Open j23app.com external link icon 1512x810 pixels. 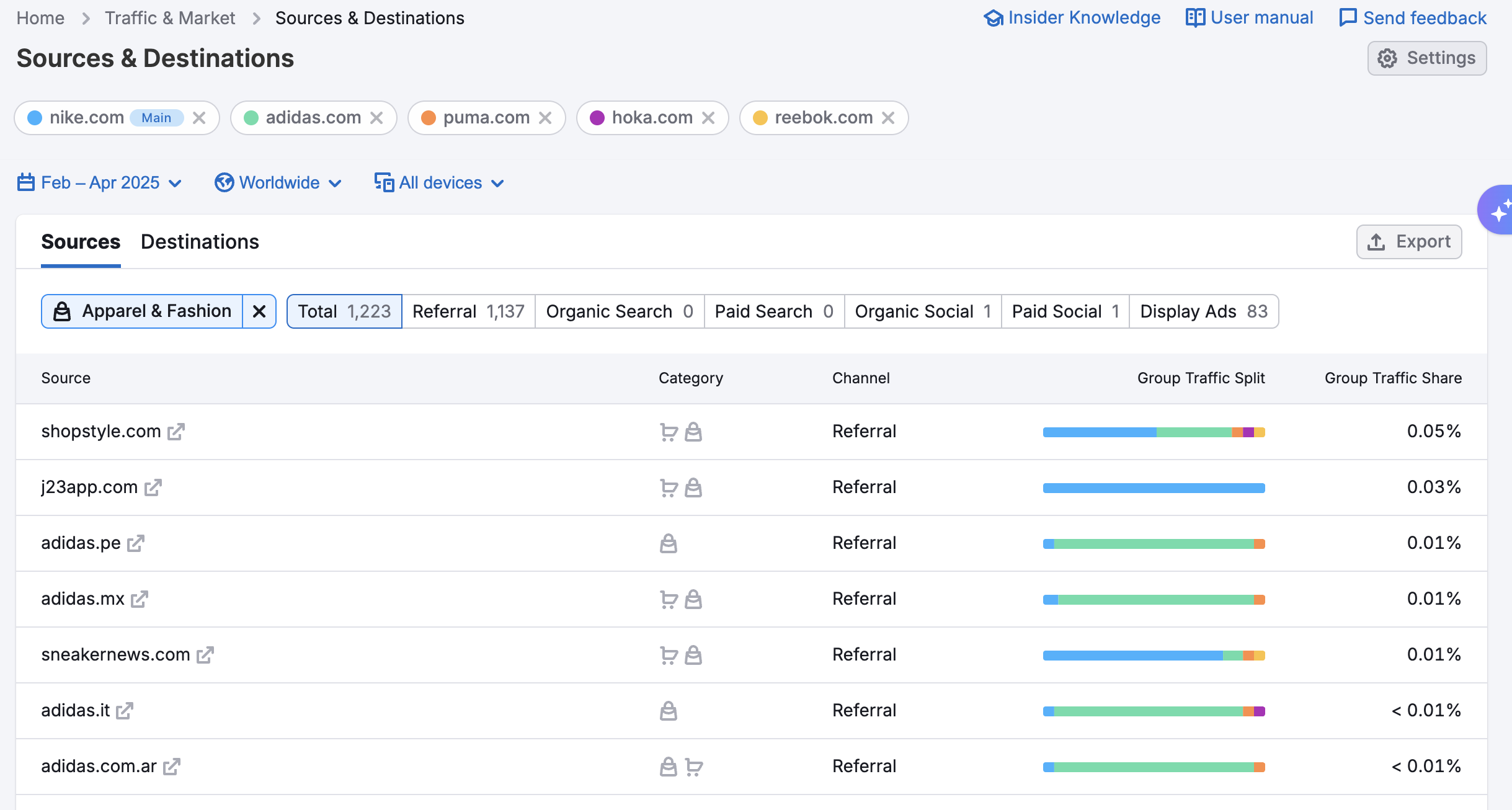tap(153, 487)
